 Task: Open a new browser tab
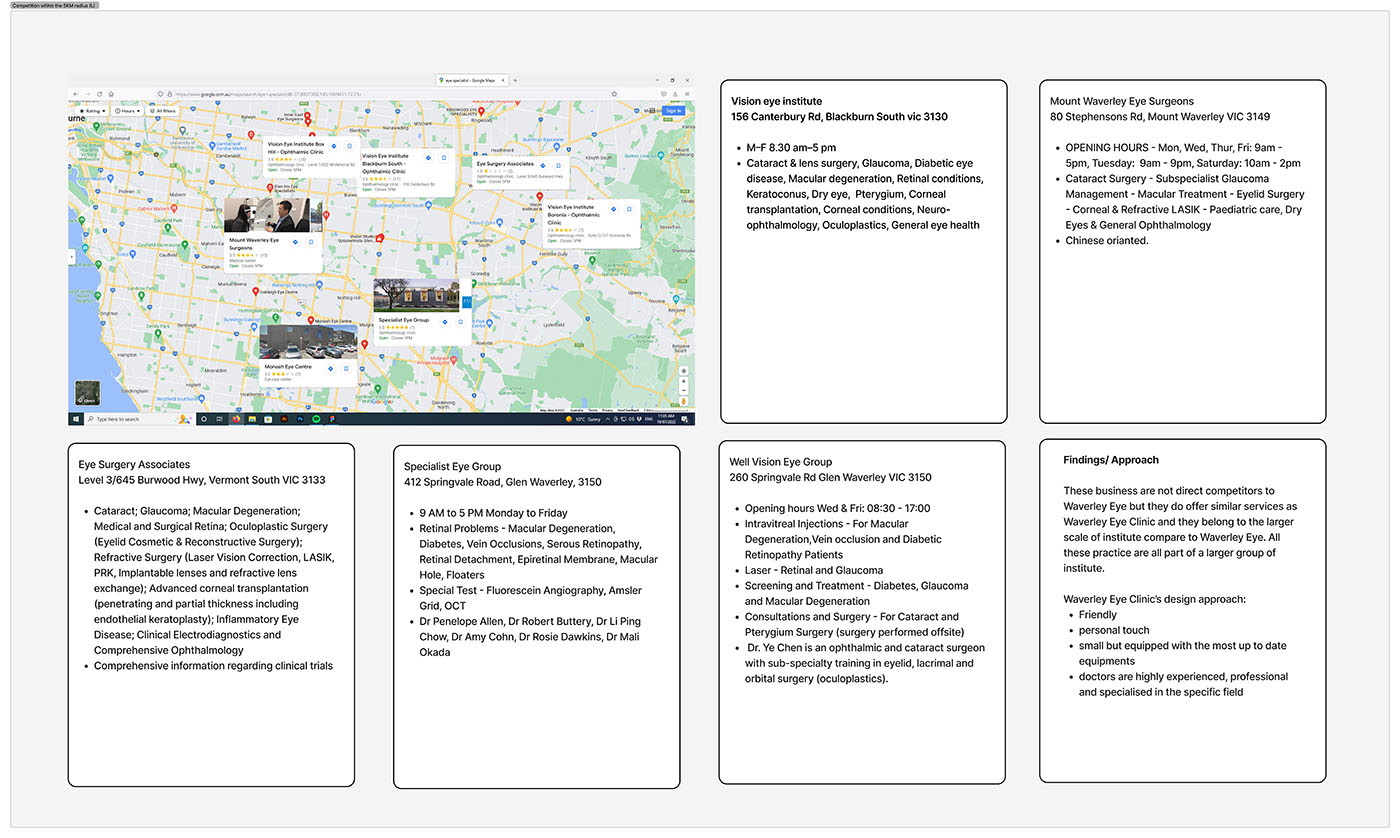[x=515, y=80]
